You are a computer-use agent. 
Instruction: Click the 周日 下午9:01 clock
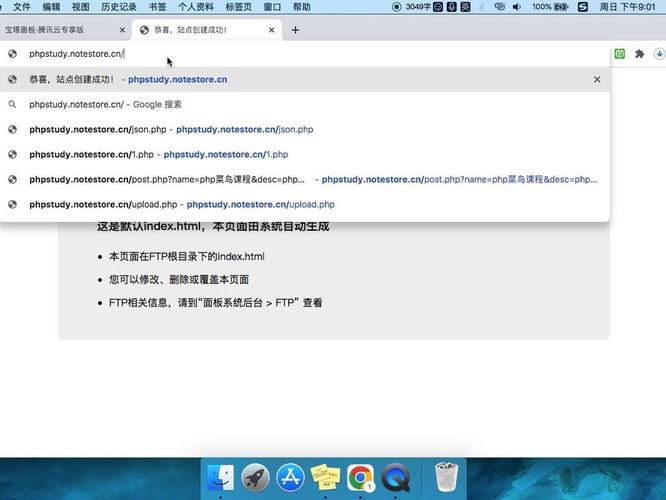pyautogui.click(x=627, y=7)
